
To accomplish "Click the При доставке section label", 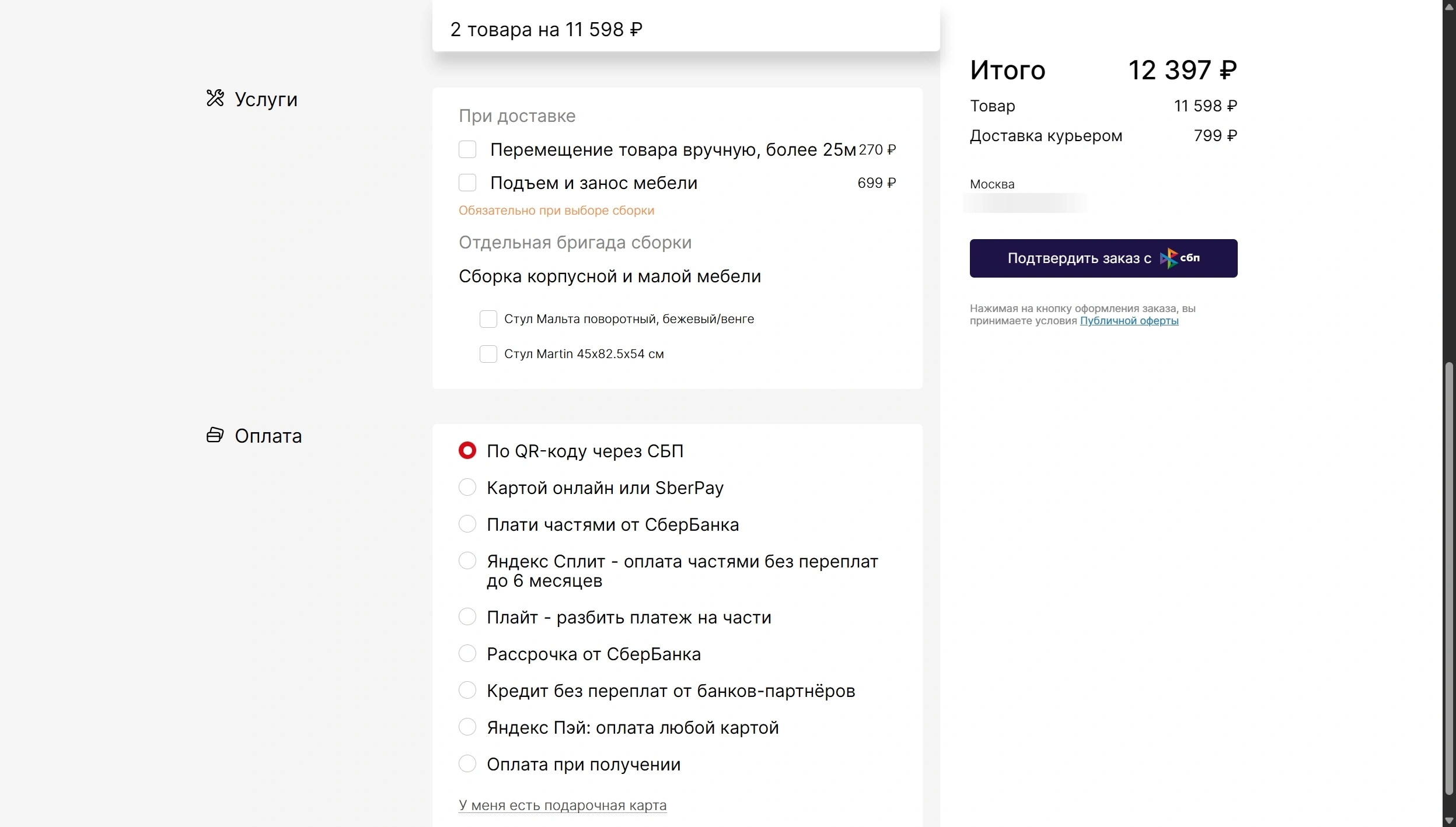I will (x=517, y=116).
